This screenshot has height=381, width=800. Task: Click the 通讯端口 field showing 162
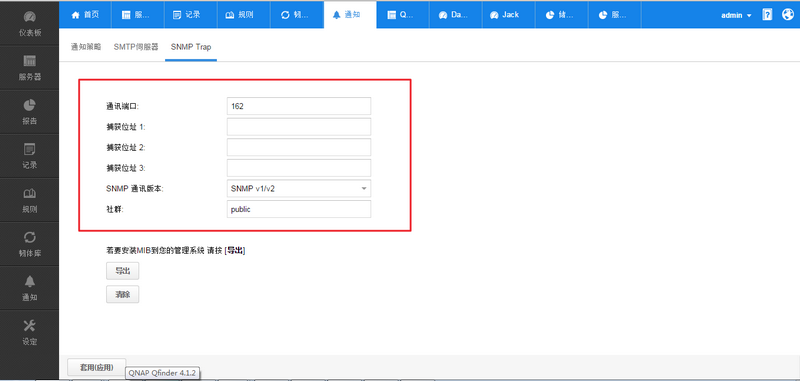click(299, 106)
